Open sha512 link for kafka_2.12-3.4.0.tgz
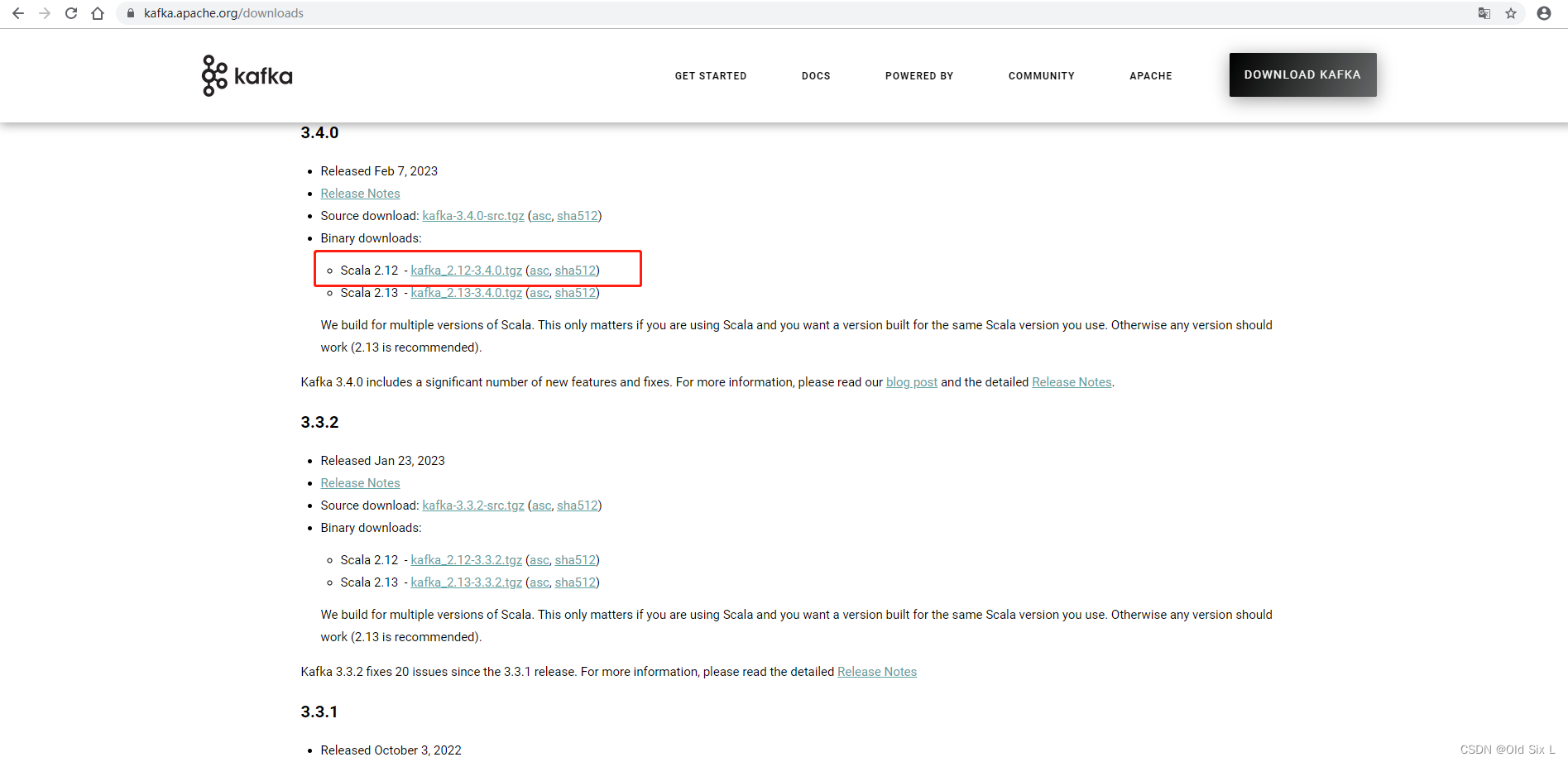Screen dimensions: 1568x762 point(576,271)
